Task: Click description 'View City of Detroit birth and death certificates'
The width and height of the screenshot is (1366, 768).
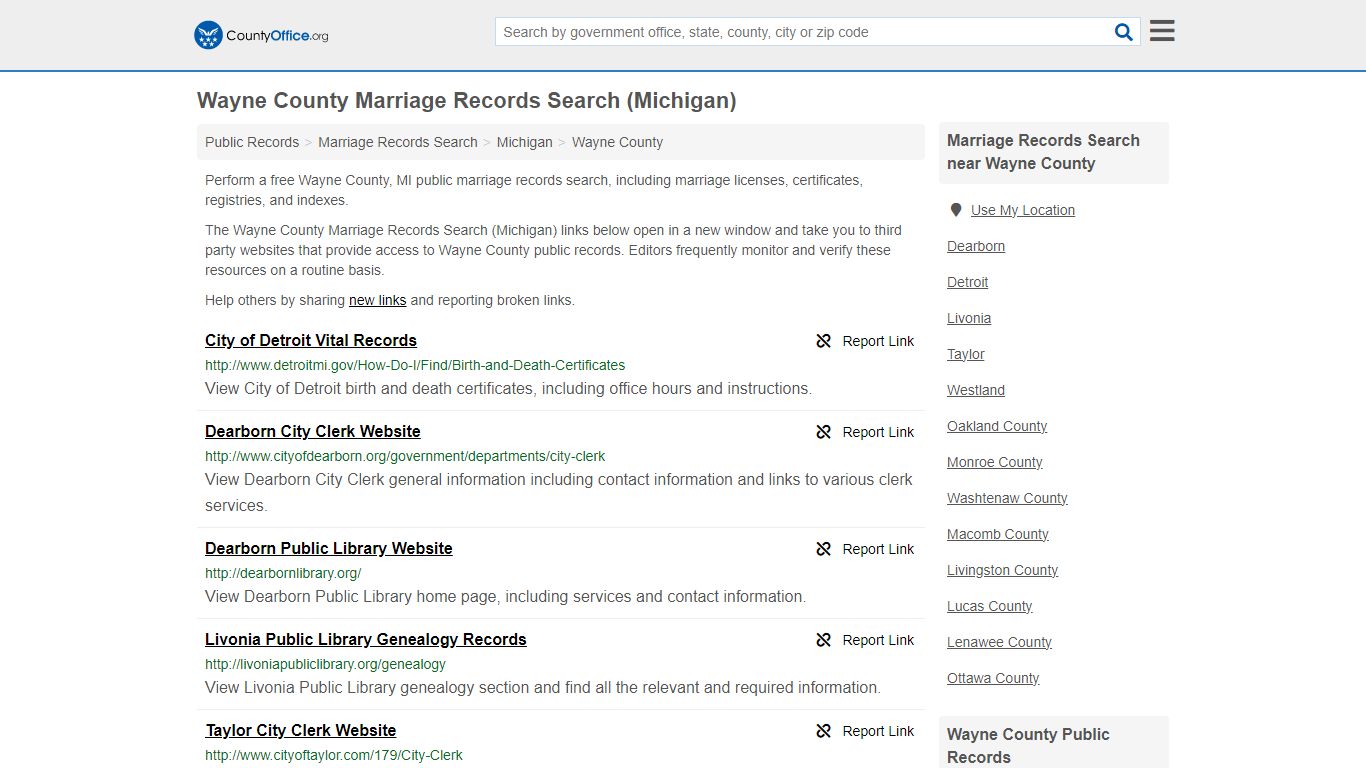Action: pos(508,388)
